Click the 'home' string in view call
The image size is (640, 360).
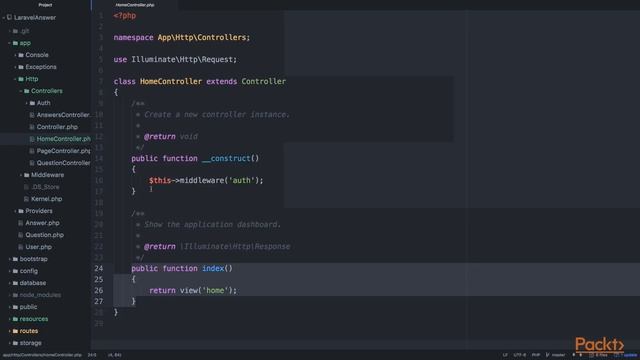coord(215,291)
